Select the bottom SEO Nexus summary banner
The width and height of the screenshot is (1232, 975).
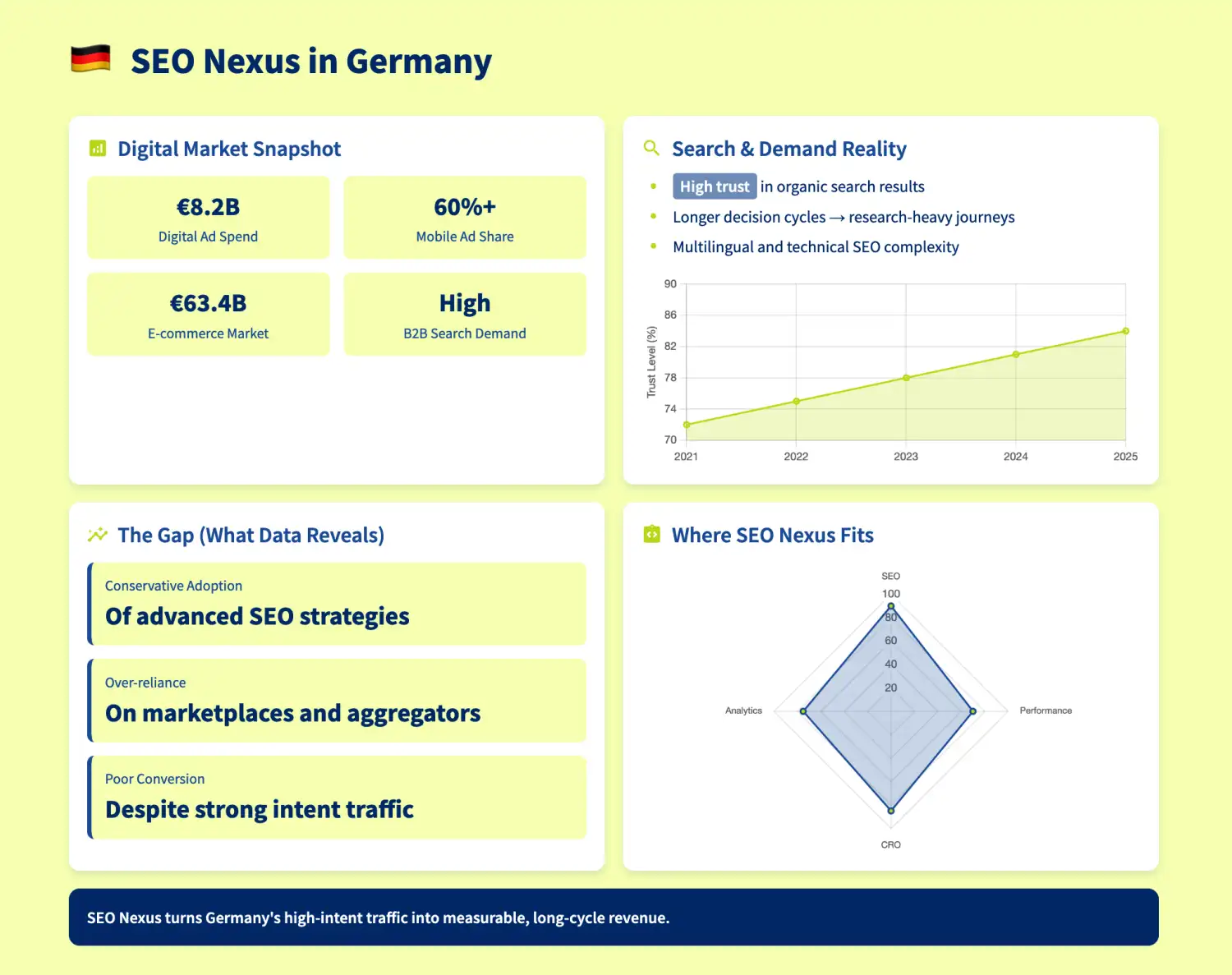[x=614, y=918]
